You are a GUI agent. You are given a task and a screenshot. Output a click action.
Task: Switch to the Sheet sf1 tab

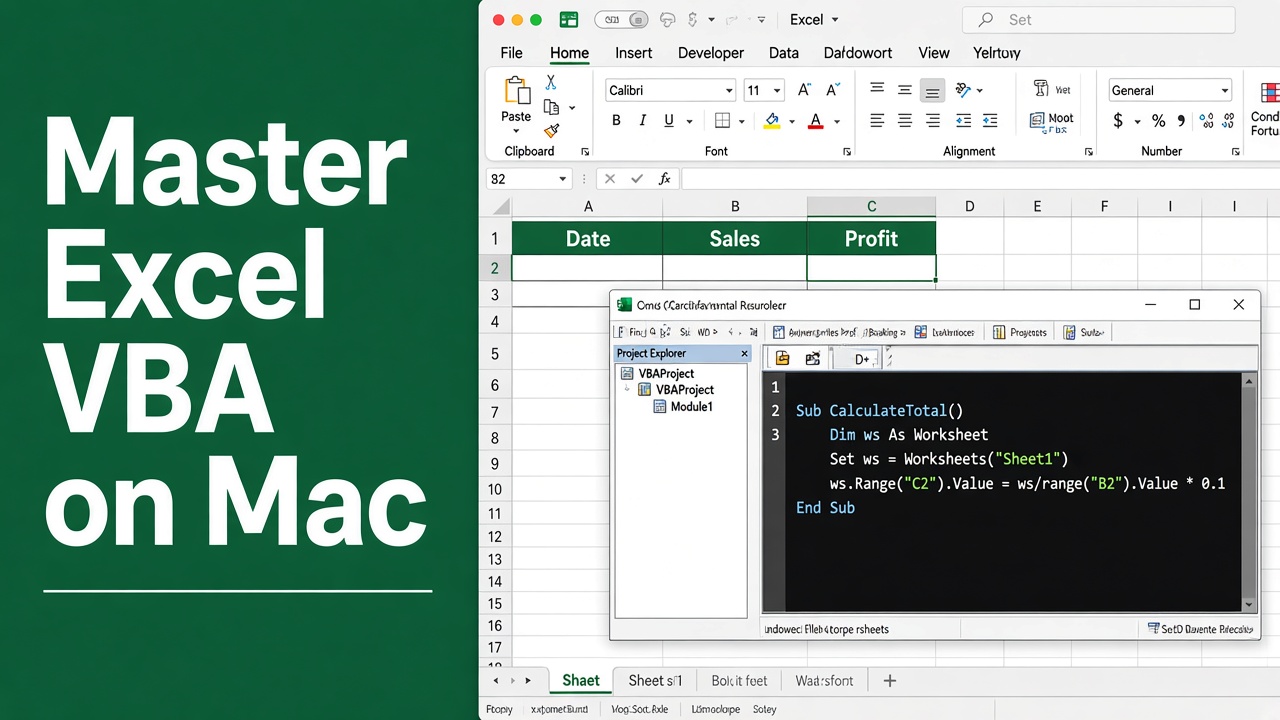pos(655,681)
